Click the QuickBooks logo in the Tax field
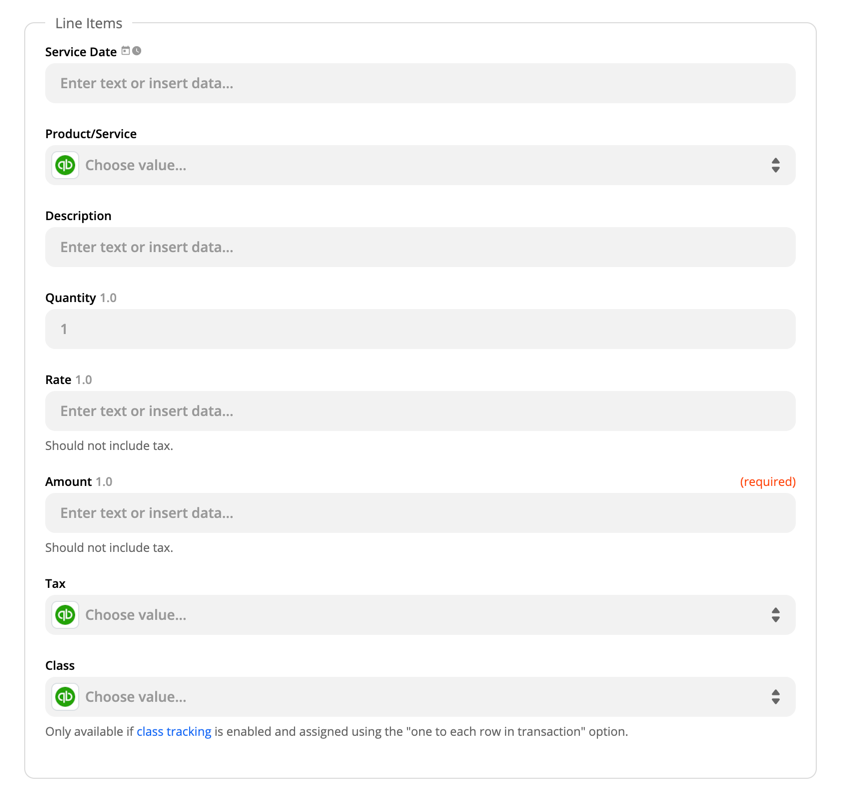 coord(64,615)
